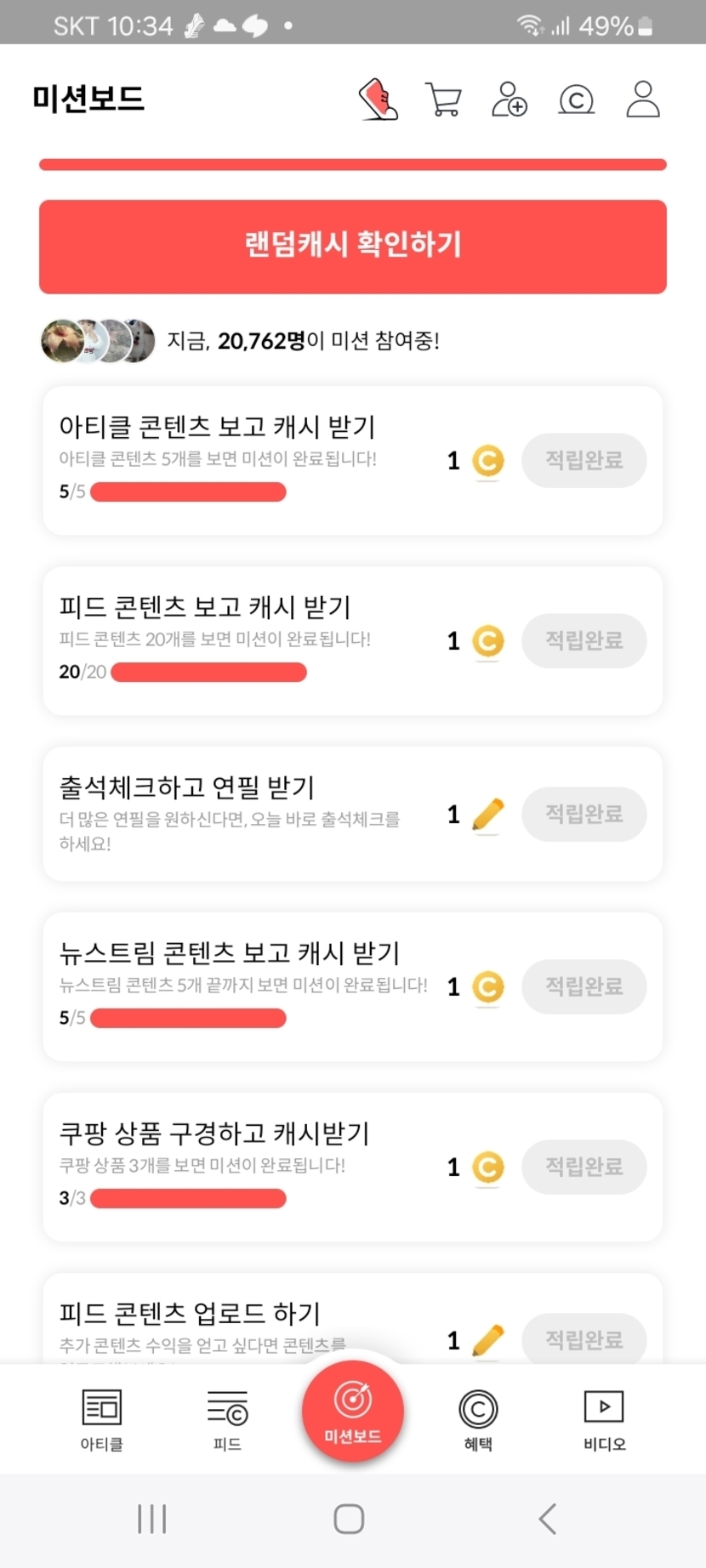This screenshot has width=706, height=1568.
Task: Tap the pencil icon on 출석체크 mission
Action: pyautogui.click(x=487, y=815)
